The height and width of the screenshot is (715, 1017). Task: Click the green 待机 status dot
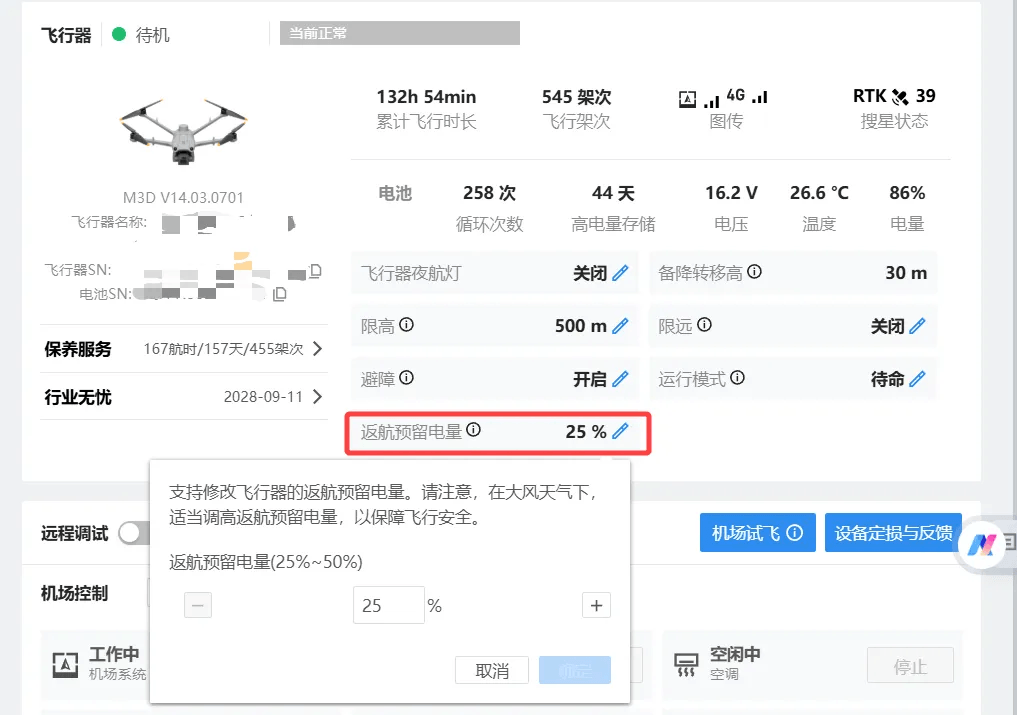119,34
